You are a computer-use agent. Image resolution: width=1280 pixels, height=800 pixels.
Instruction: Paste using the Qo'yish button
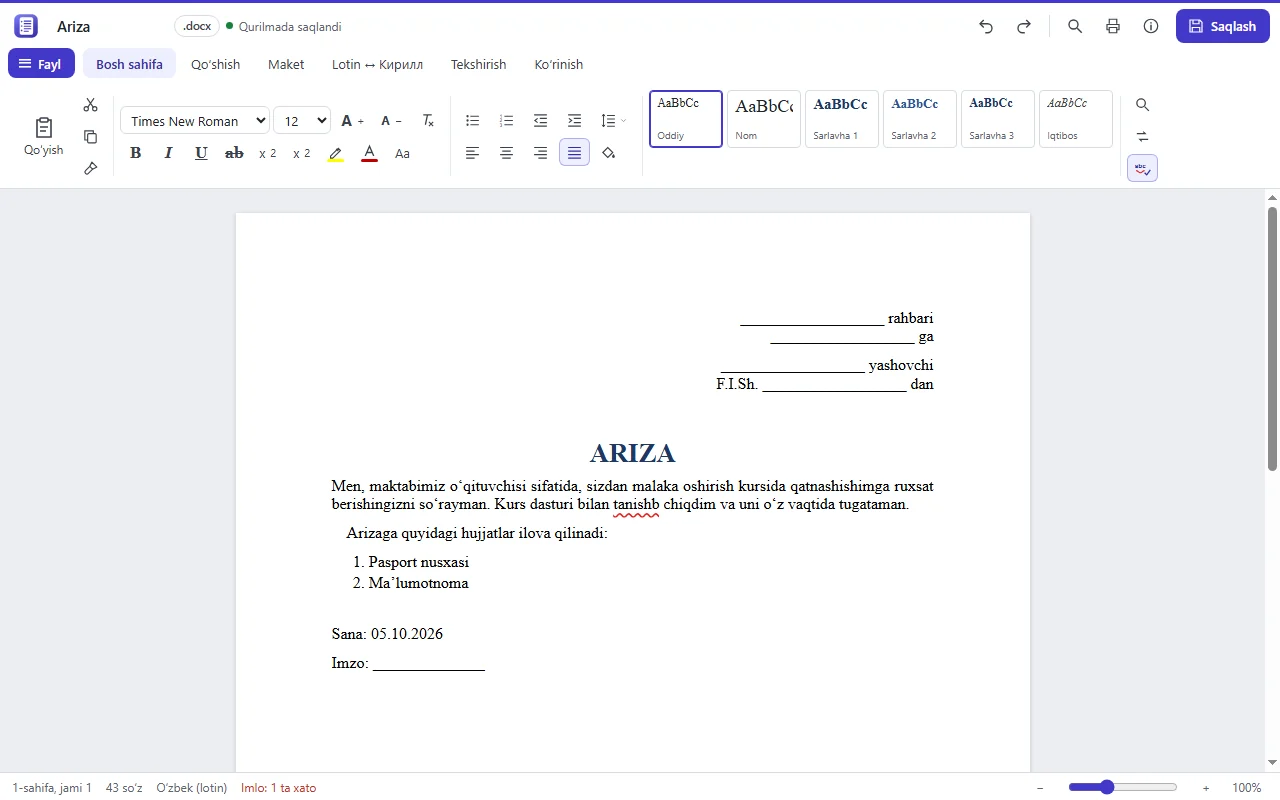point(44,137)
